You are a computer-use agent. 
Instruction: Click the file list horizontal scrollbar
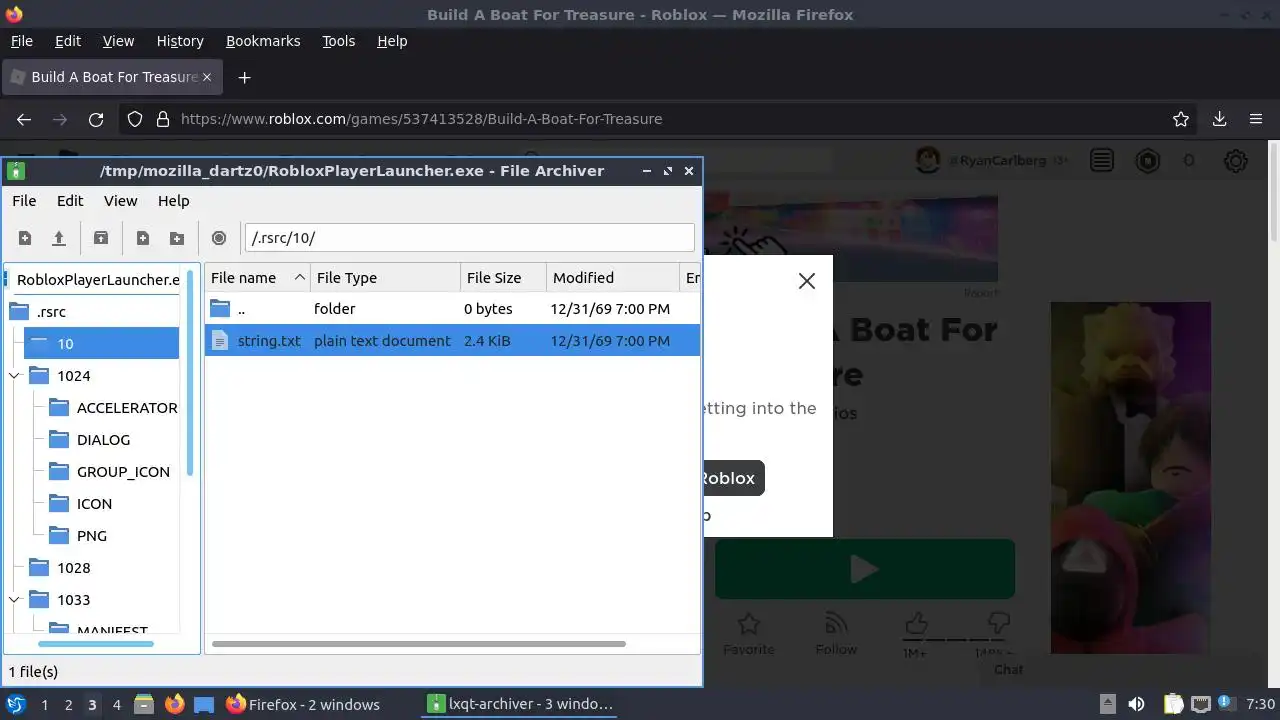tap(419, 644)
